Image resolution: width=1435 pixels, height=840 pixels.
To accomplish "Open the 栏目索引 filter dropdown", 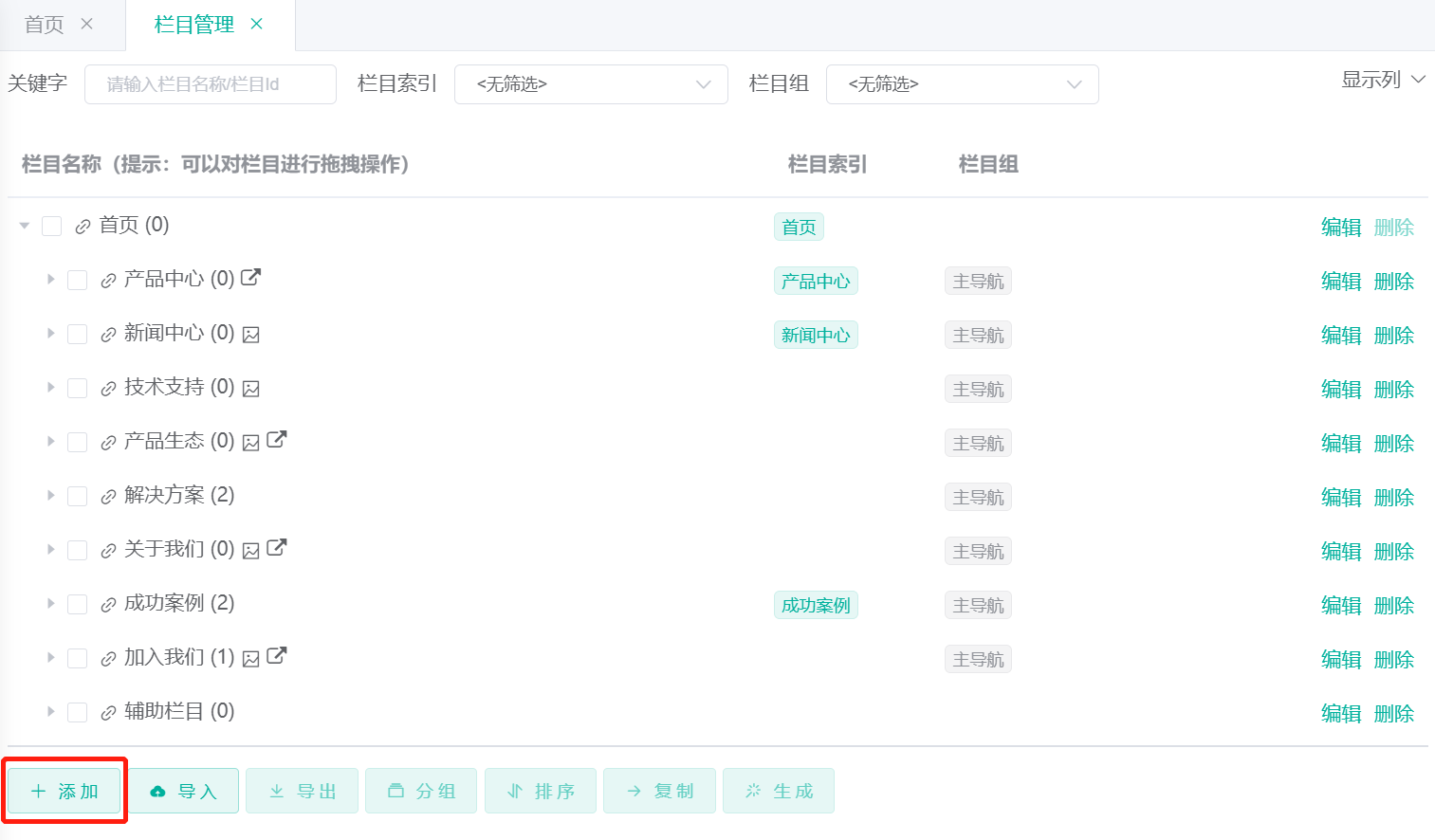I will (x=590, y=84).
